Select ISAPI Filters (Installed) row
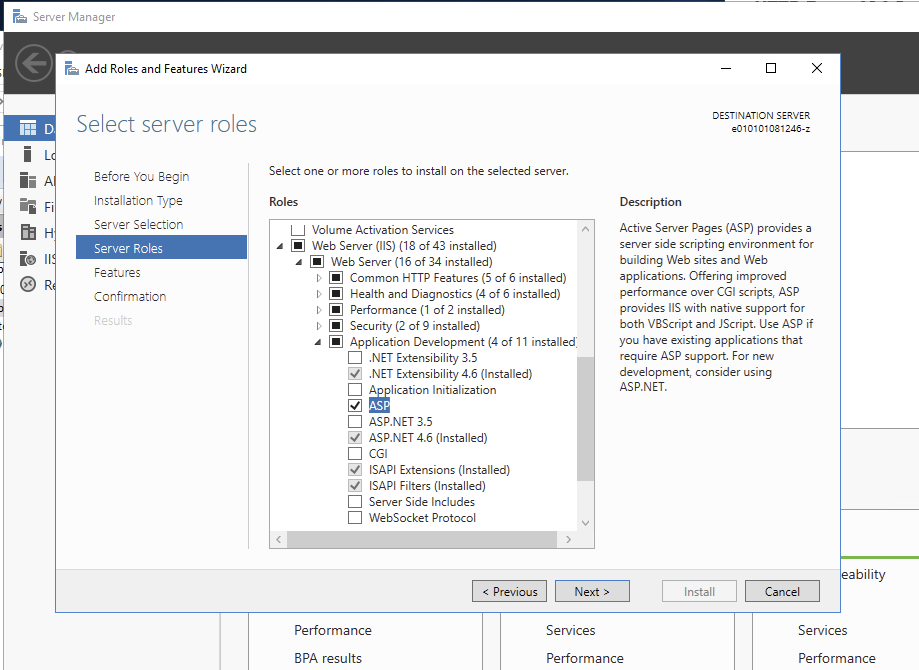 [427, 486]
